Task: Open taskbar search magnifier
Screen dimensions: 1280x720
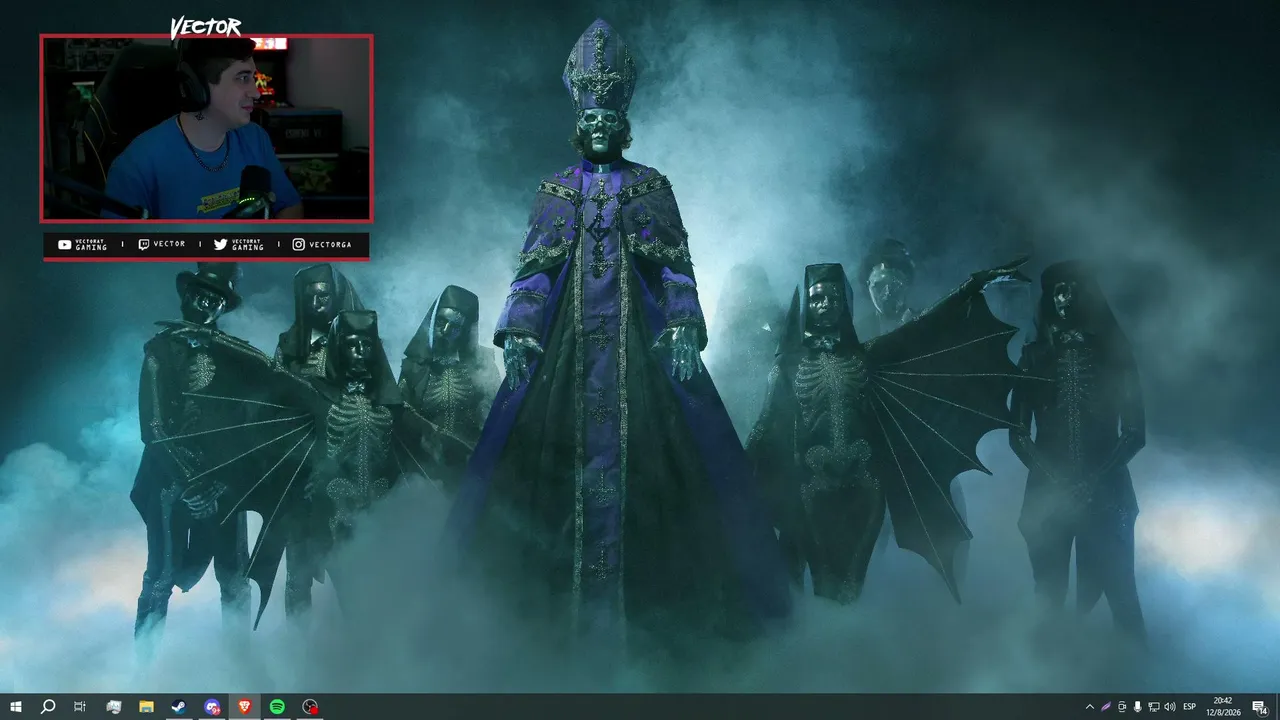Action: pyautogui.click(x=47, y=707)
